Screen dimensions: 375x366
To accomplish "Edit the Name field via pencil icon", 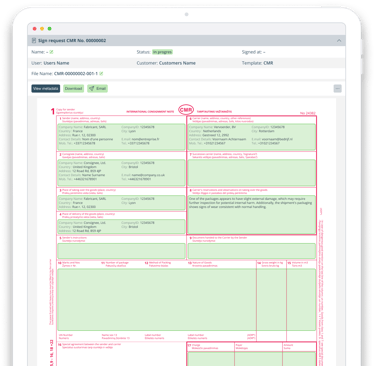I will [51, 52].
